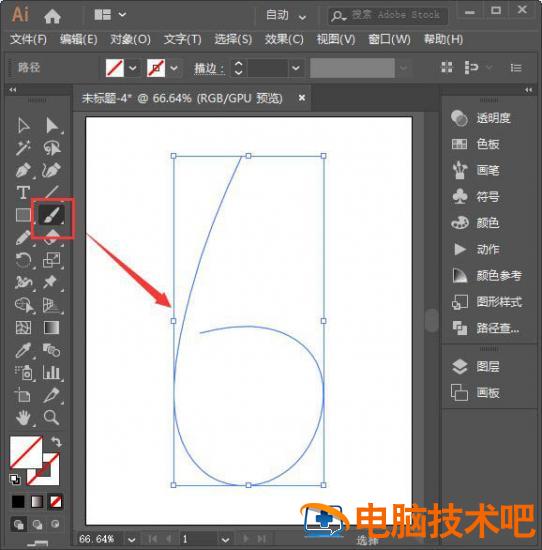Open the fill color dropdown arrow
The height and width of the screenshot is (550, 542).
[133, 68]
